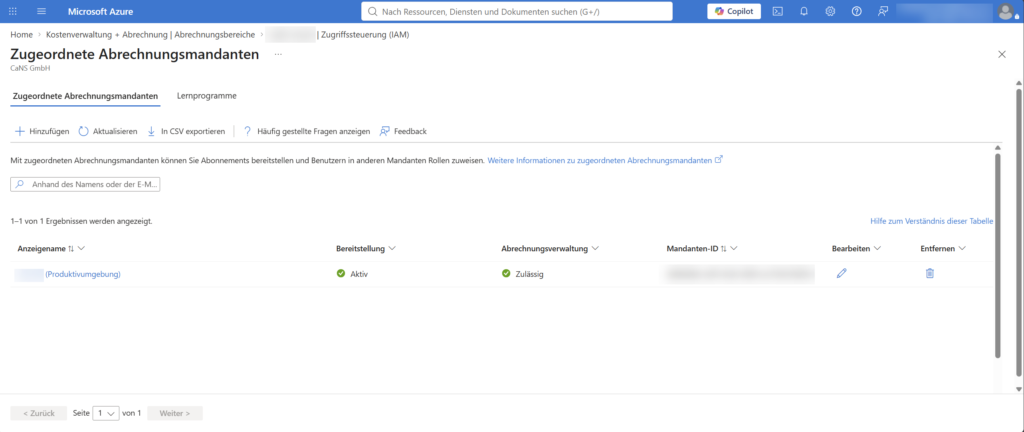
Task: Click the pencil edit icon for Produktivumgebung
Action: (x=841, y=273)
